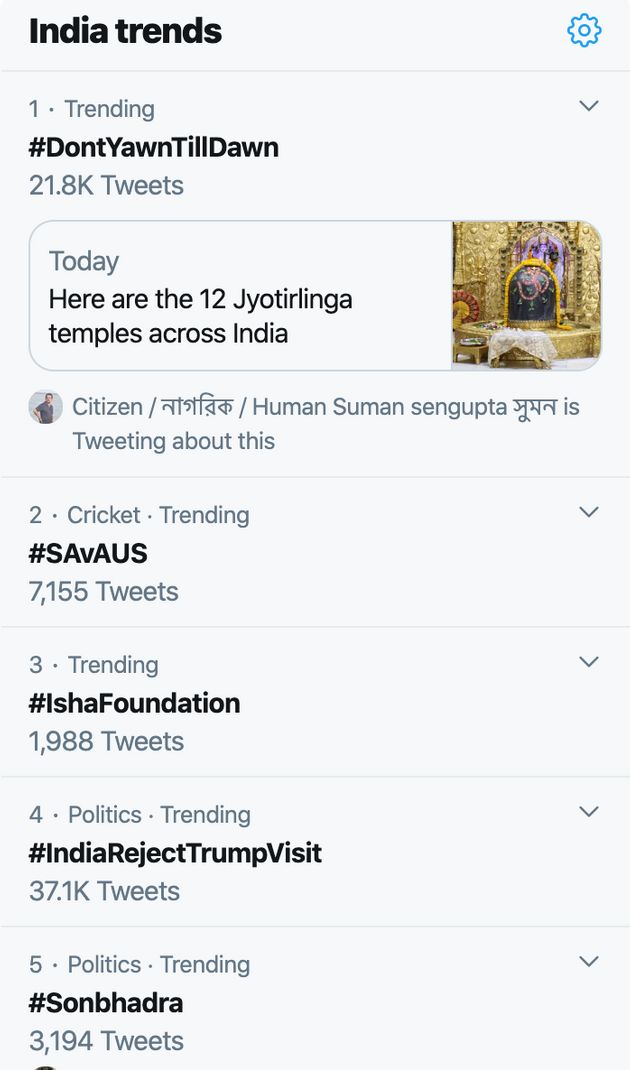Click the 'Today' label on the Moment card
The height and width of the screenshot is (1070, 630).
pyautogui.click(x=84, y=261)
